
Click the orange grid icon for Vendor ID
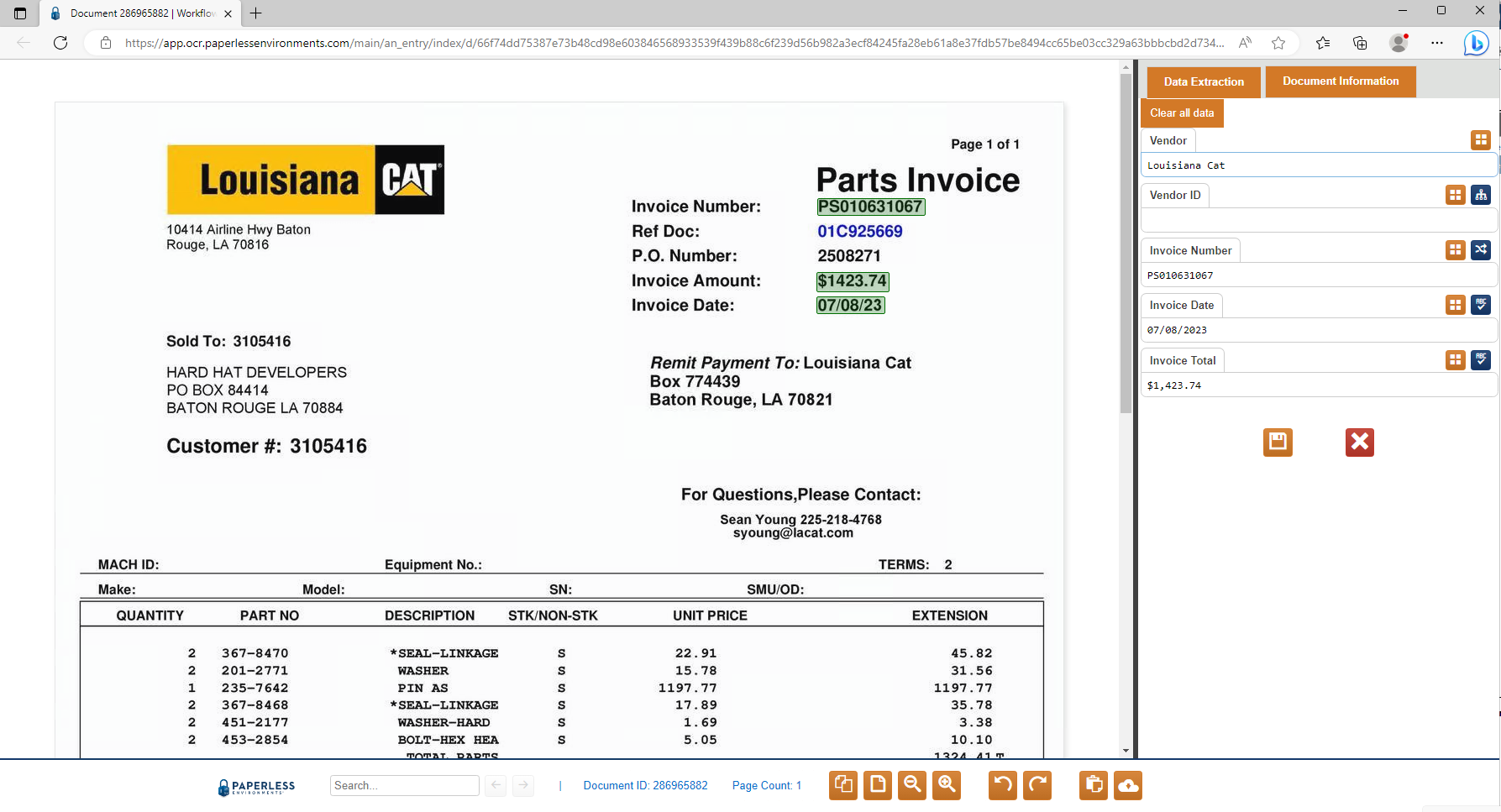click(1456, 195)
